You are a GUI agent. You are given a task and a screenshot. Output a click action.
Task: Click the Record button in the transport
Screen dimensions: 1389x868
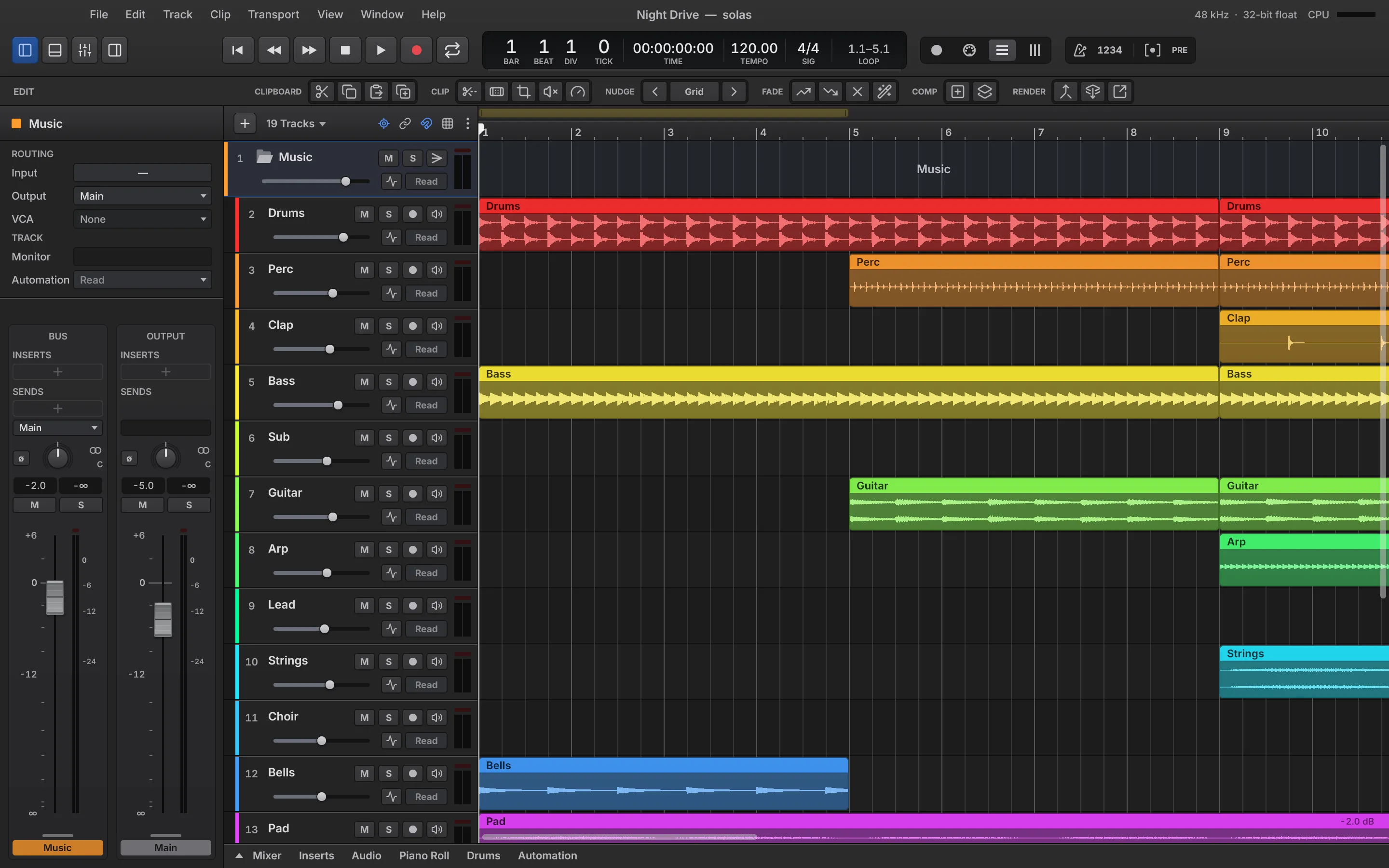pos(416,50)
